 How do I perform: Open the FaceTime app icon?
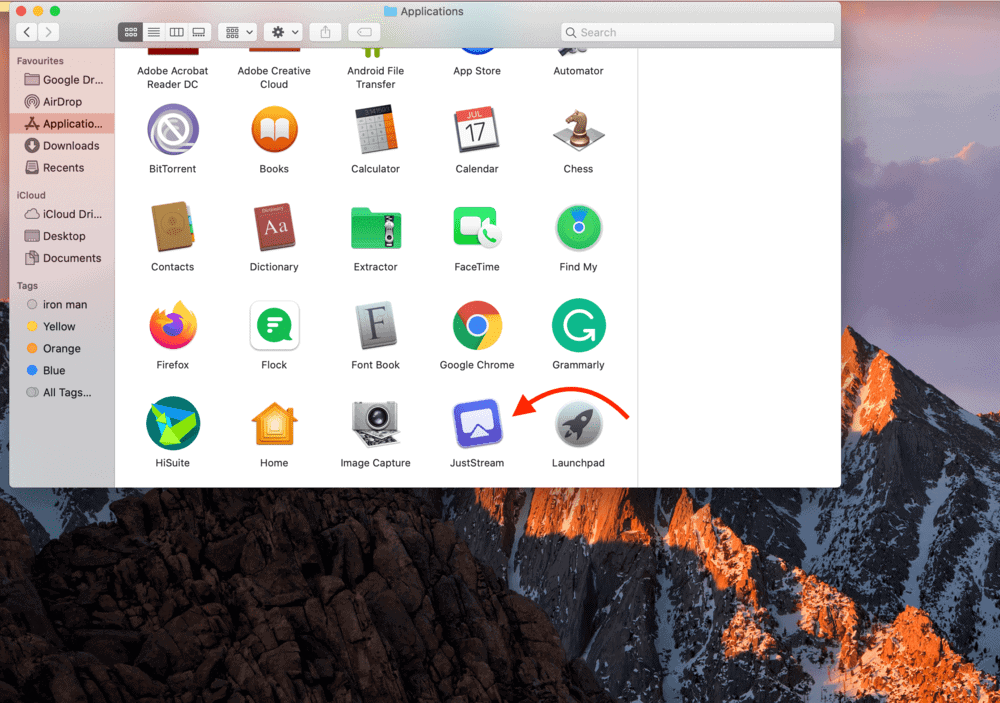coord(477,228)
